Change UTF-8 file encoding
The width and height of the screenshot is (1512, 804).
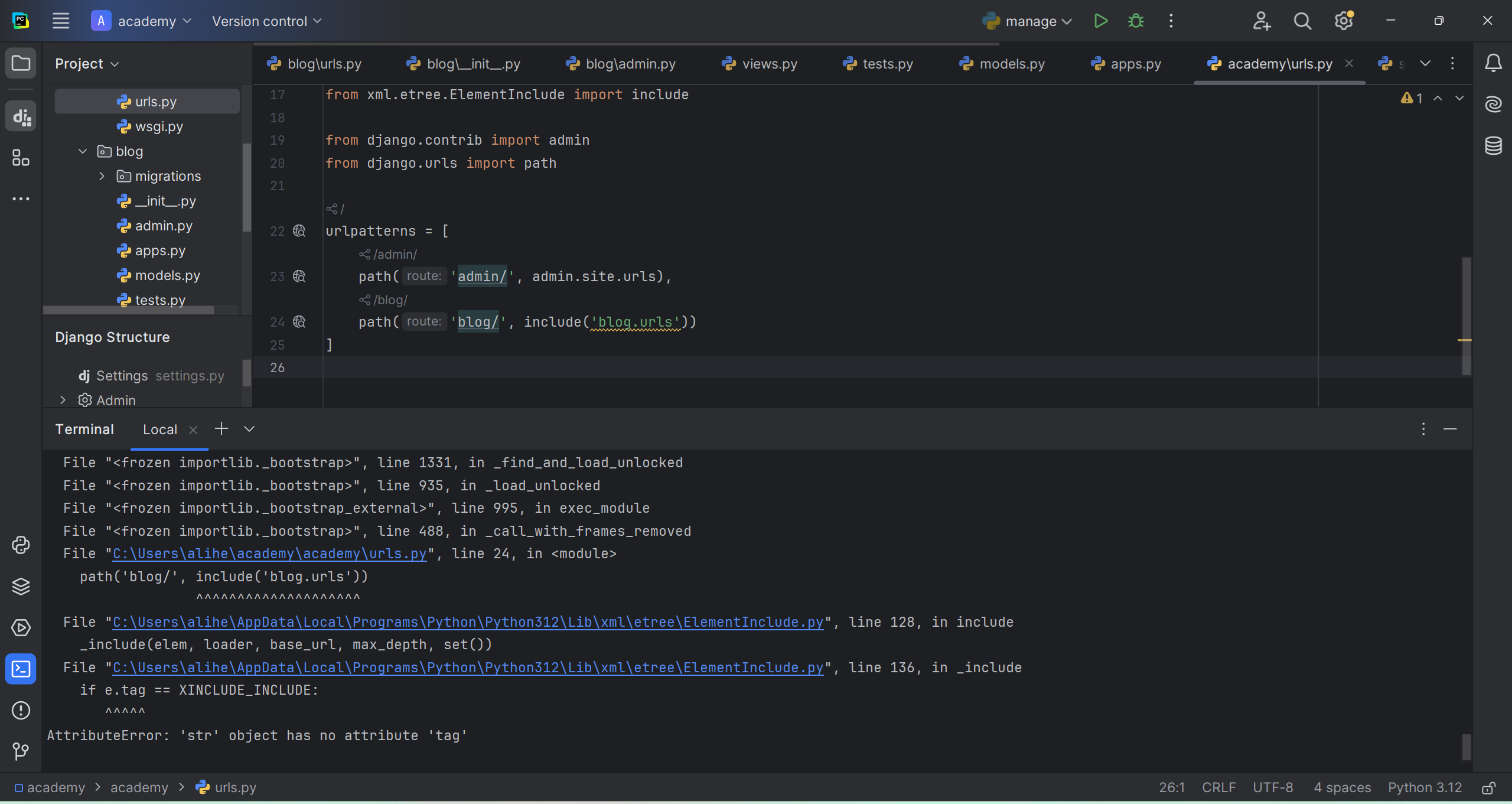coord(1273,788)
